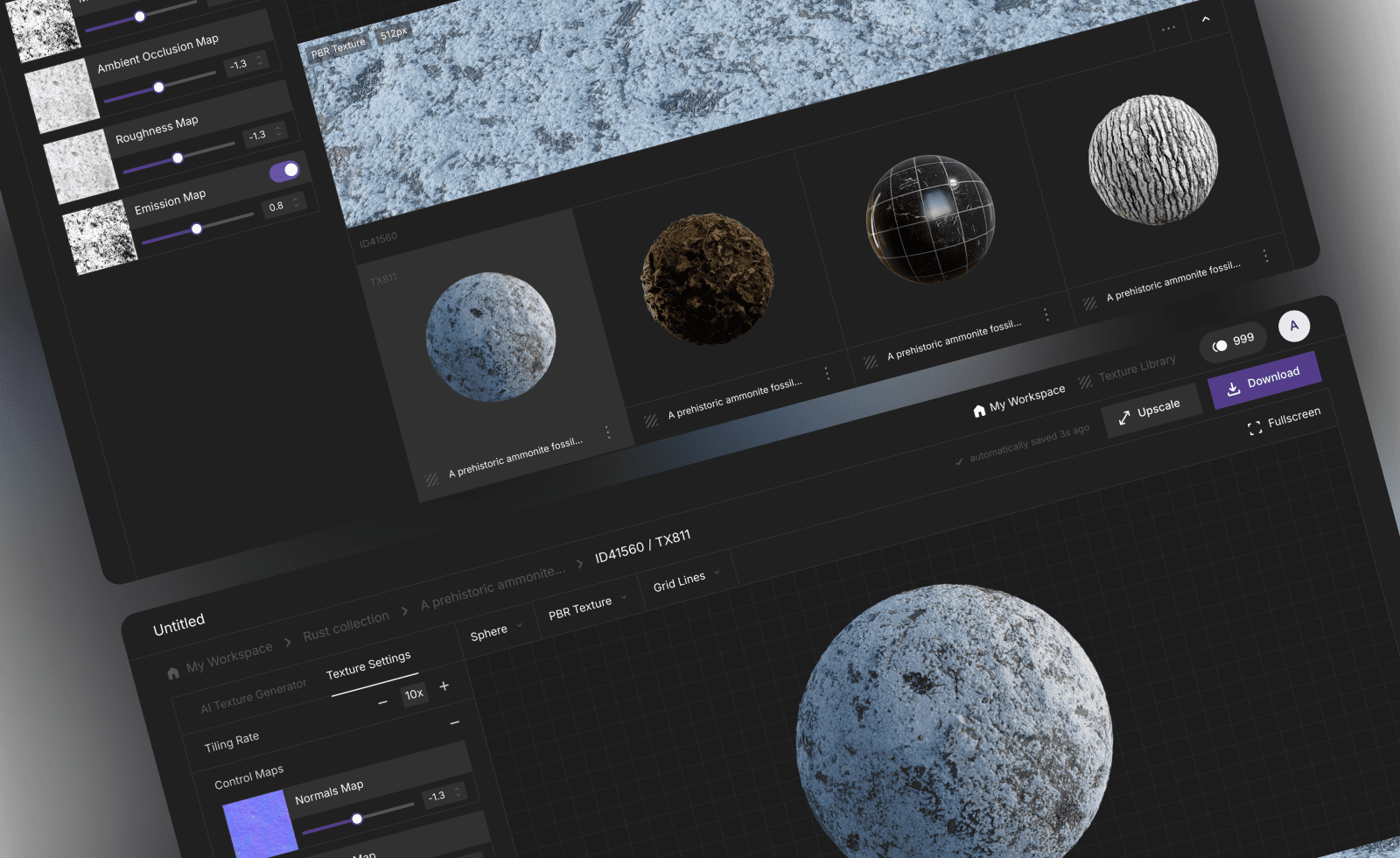Open the user avatar A menu
Image resolution: width=1400 pixels, height=858 pixels.
1294,326
